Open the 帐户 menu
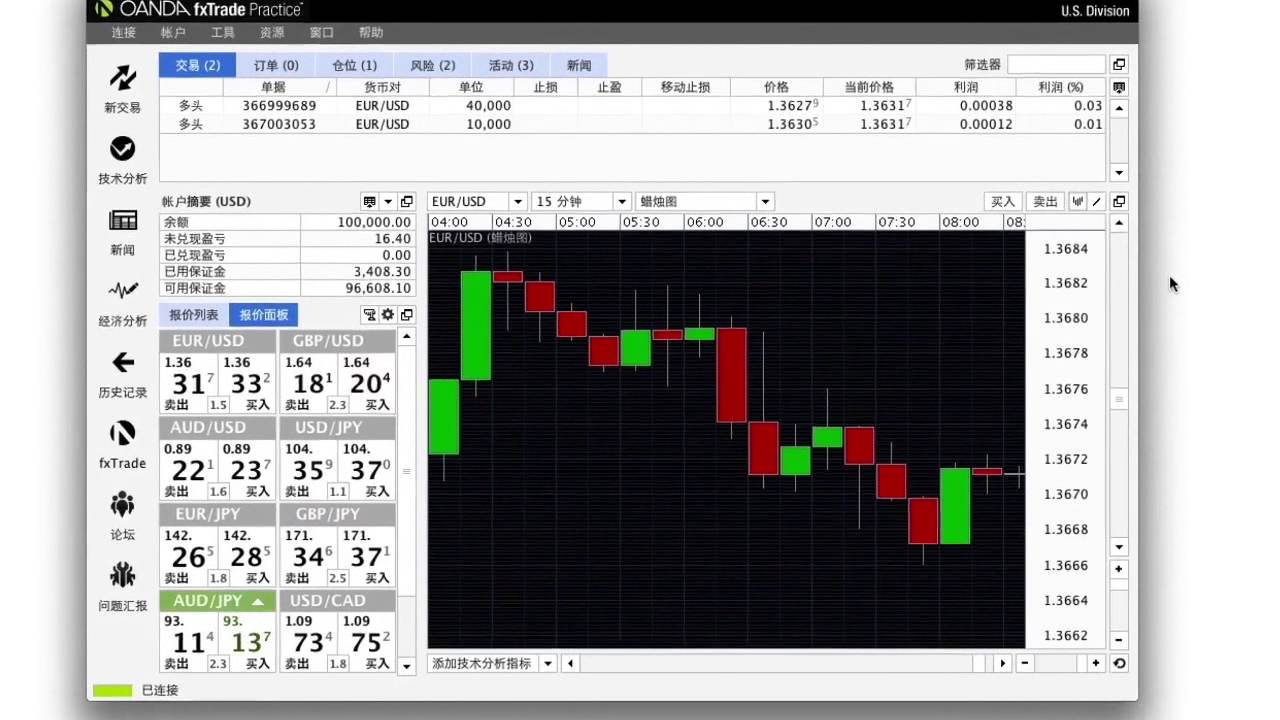Screen dimensions: 1280x720 click(173, 33)
